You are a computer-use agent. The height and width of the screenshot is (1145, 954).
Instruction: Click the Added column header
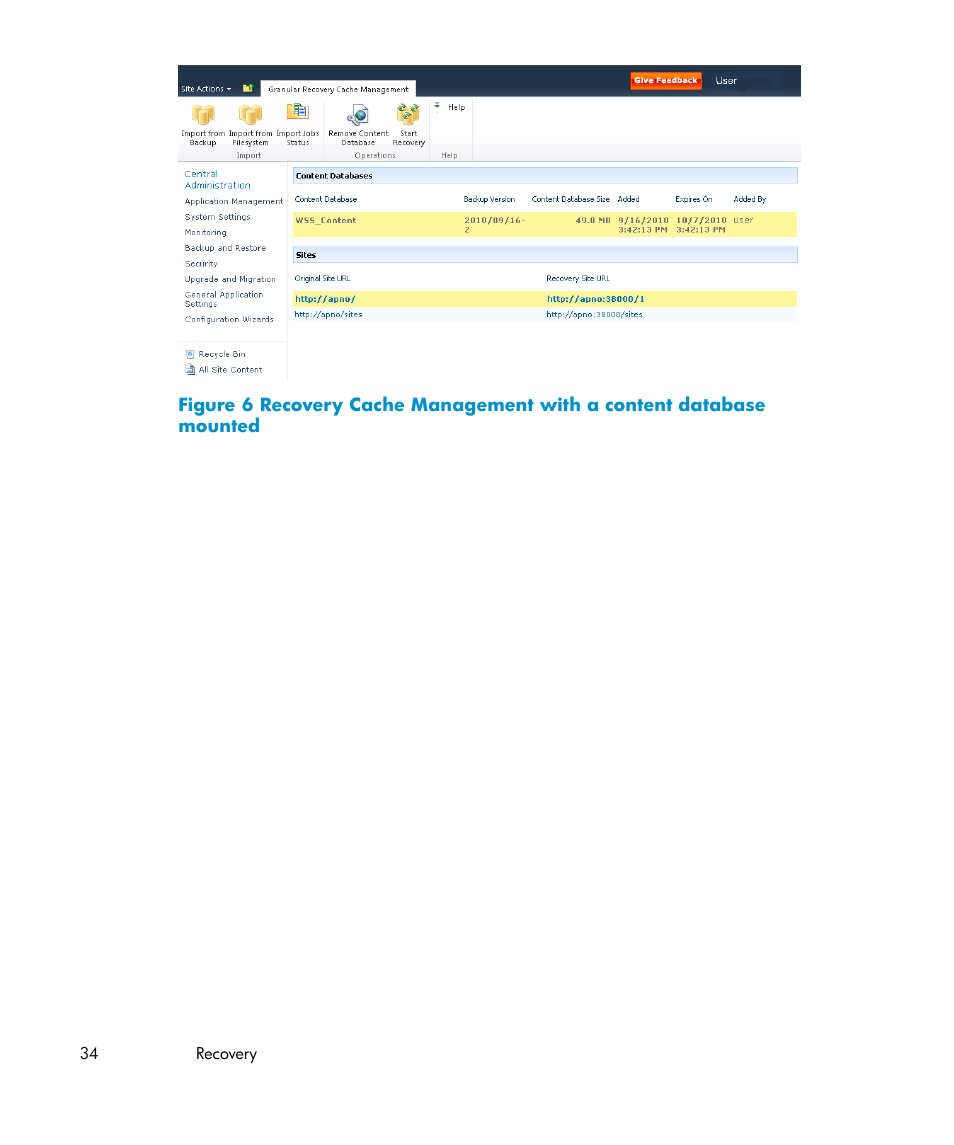point(628,199)
